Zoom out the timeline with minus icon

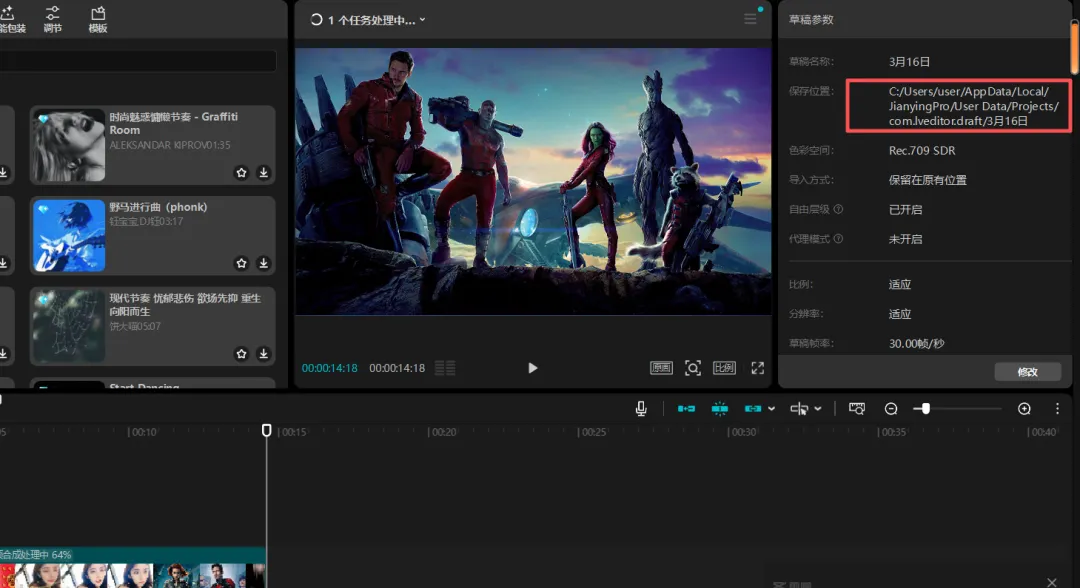[x=891, y=409]
